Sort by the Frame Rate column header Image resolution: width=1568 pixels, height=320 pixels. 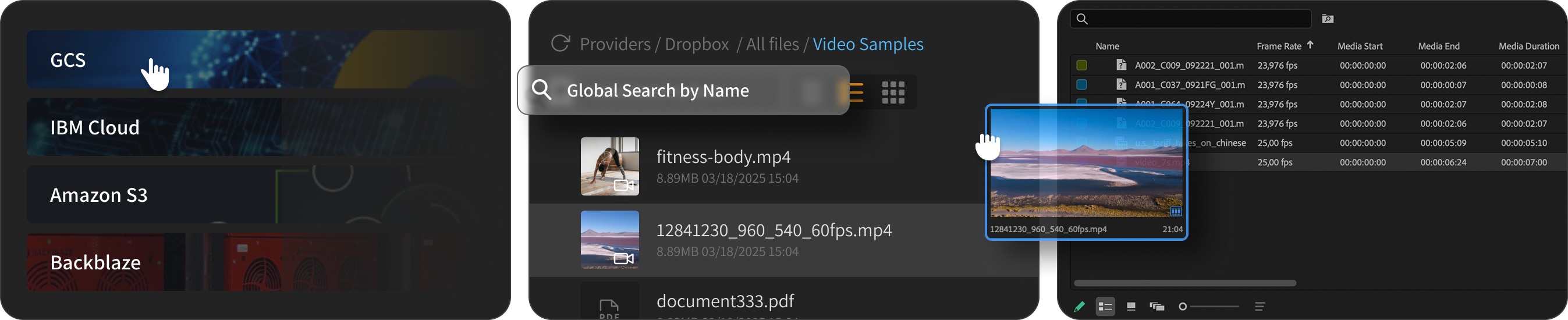click(1279, 46)
